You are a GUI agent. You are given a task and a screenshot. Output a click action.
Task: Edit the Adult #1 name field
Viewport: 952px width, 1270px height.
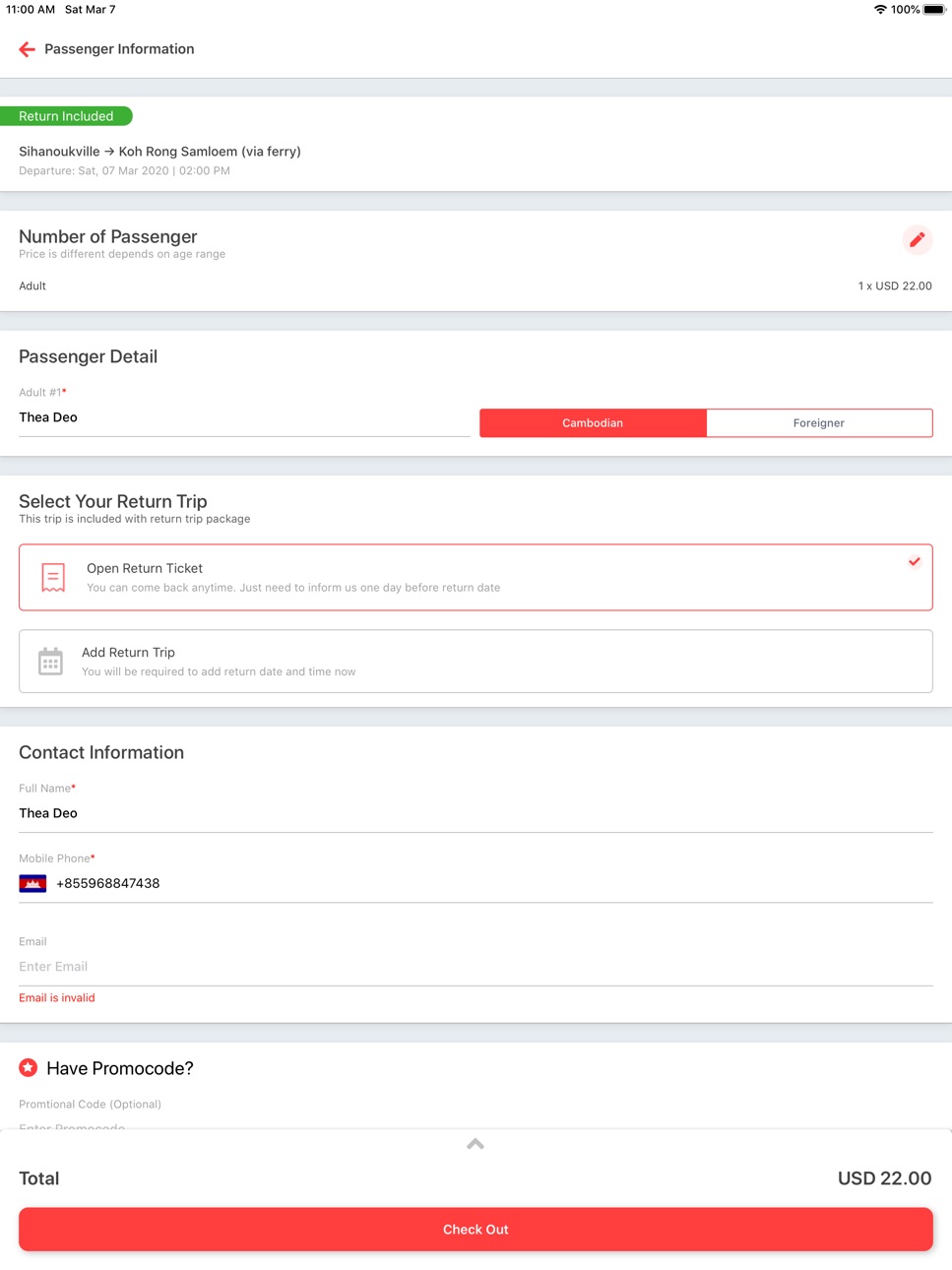coord(244,418)
